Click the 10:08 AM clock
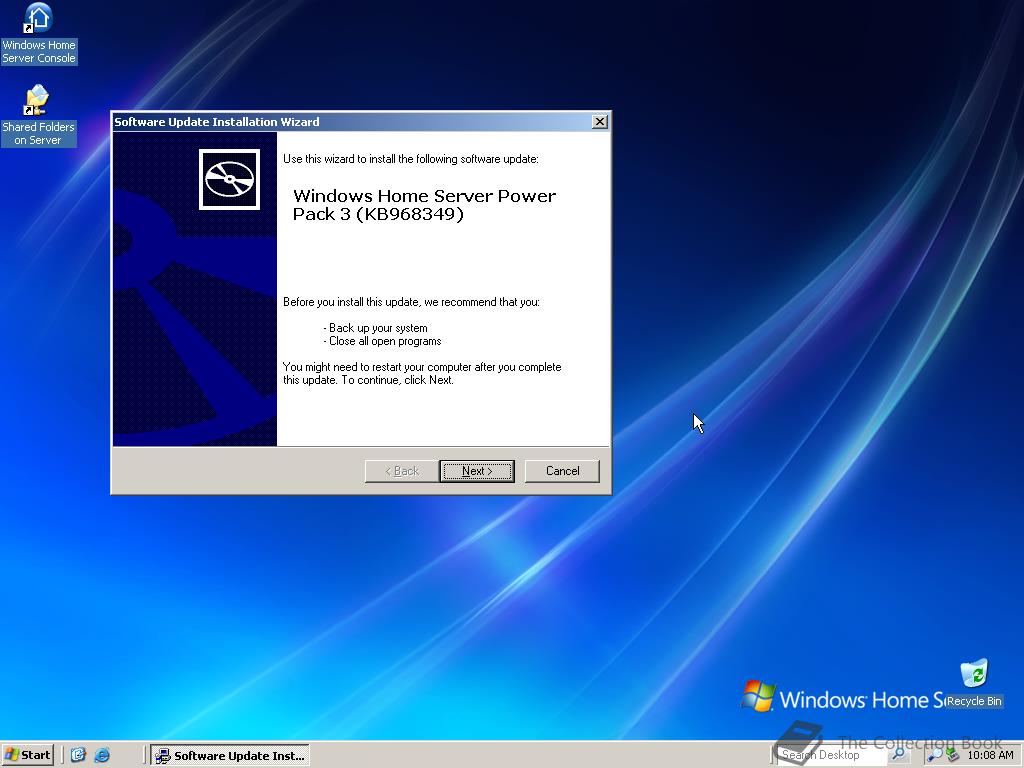Image resolution: width=1024 pixels, height=768 pixels. coord(990,755)
